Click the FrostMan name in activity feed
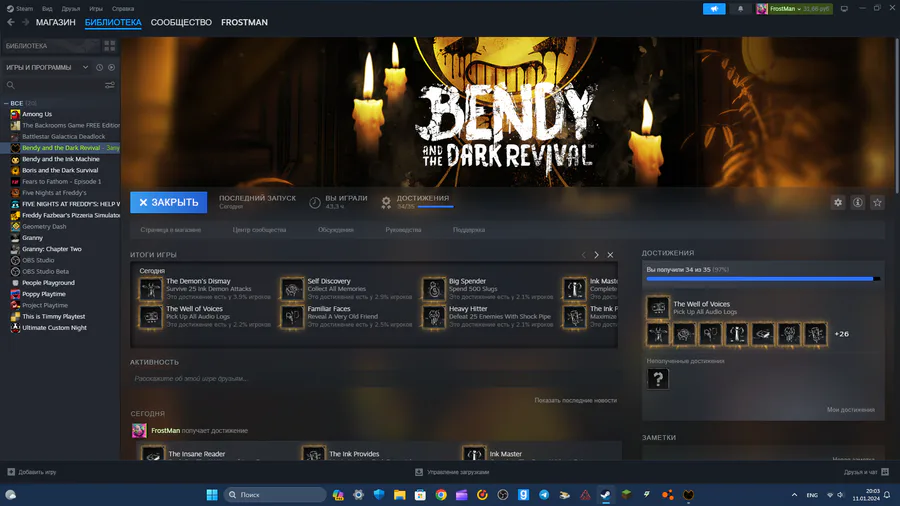Viewport: 900px width, 506px height. pyautogui.click(x=165, y=430)
